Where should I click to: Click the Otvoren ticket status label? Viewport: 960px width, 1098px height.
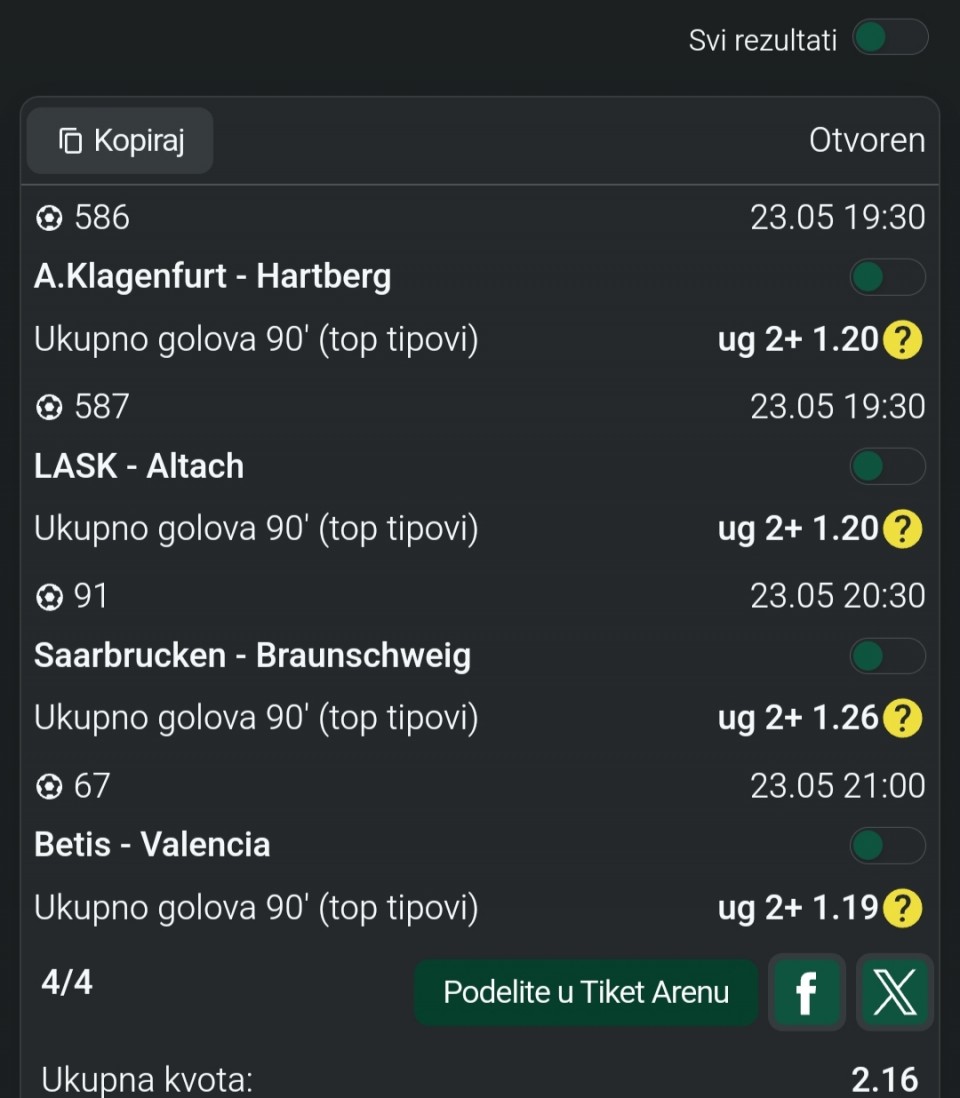pos(867,141)
